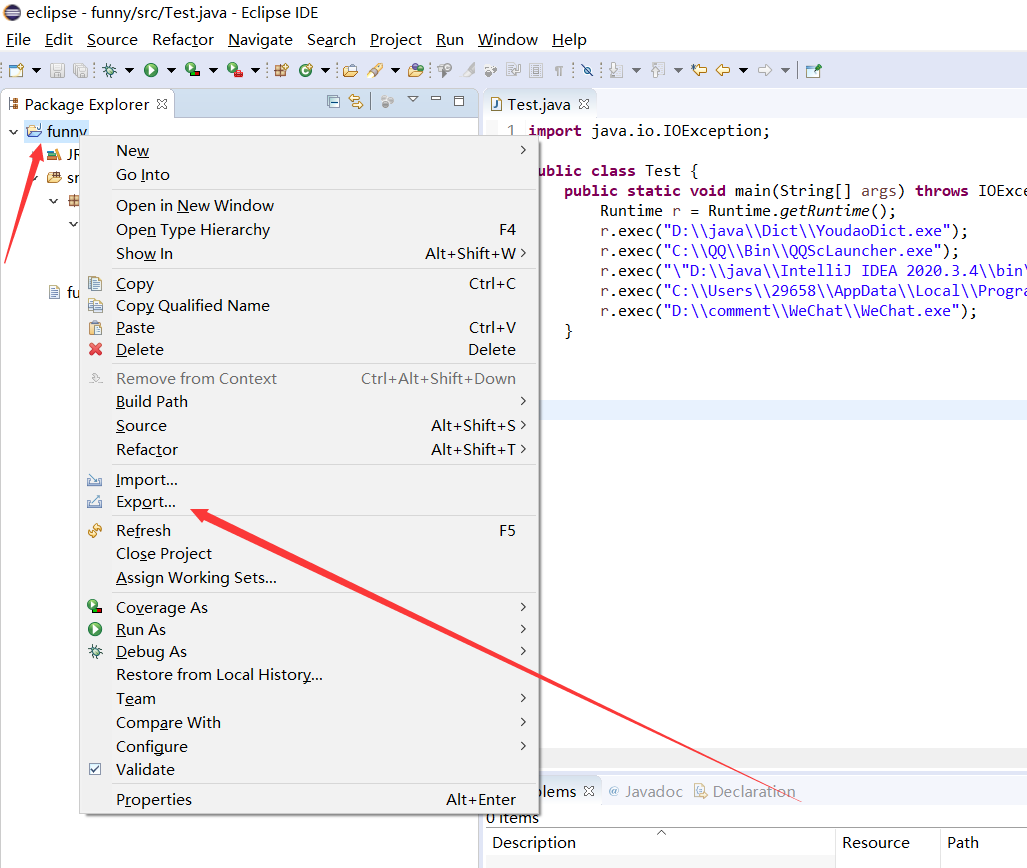Toggle Mark Occurrences toolbar icon
The height and width of the screenshot is (868, 1027).
(469, 70)
